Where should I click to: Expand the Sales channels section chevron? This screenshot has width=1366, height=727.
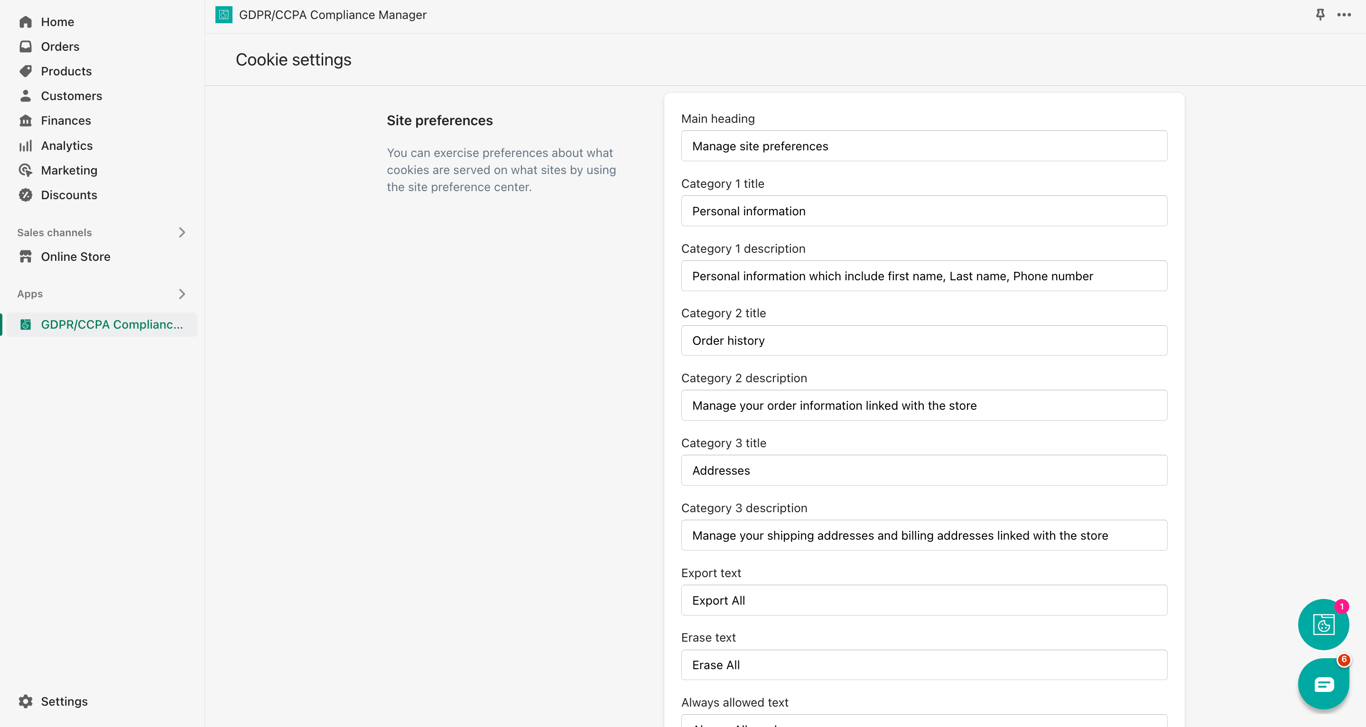pyautogui.click(x=182, y=233)
